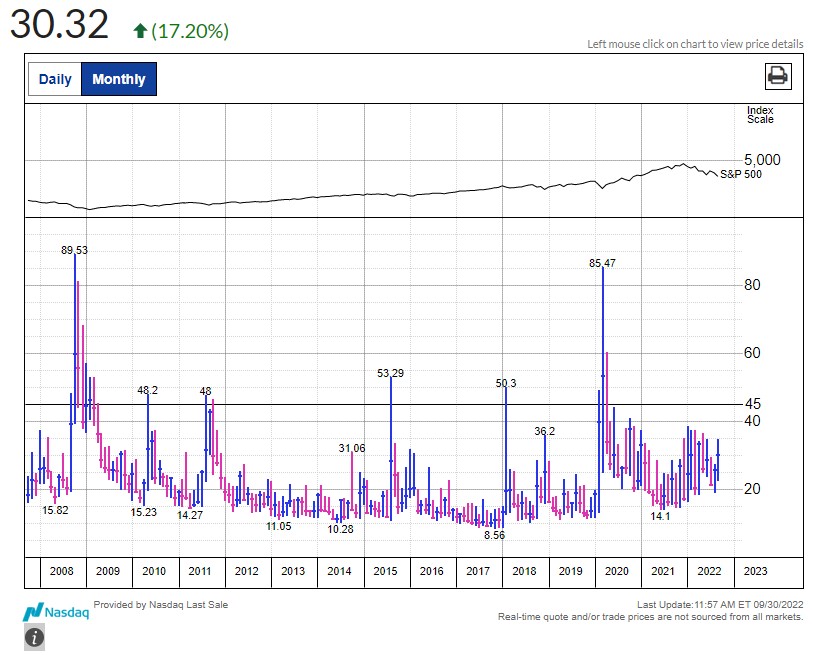813x655 pixels.
Task: Select the 2012 year label on axis
Action: [247, 572]
